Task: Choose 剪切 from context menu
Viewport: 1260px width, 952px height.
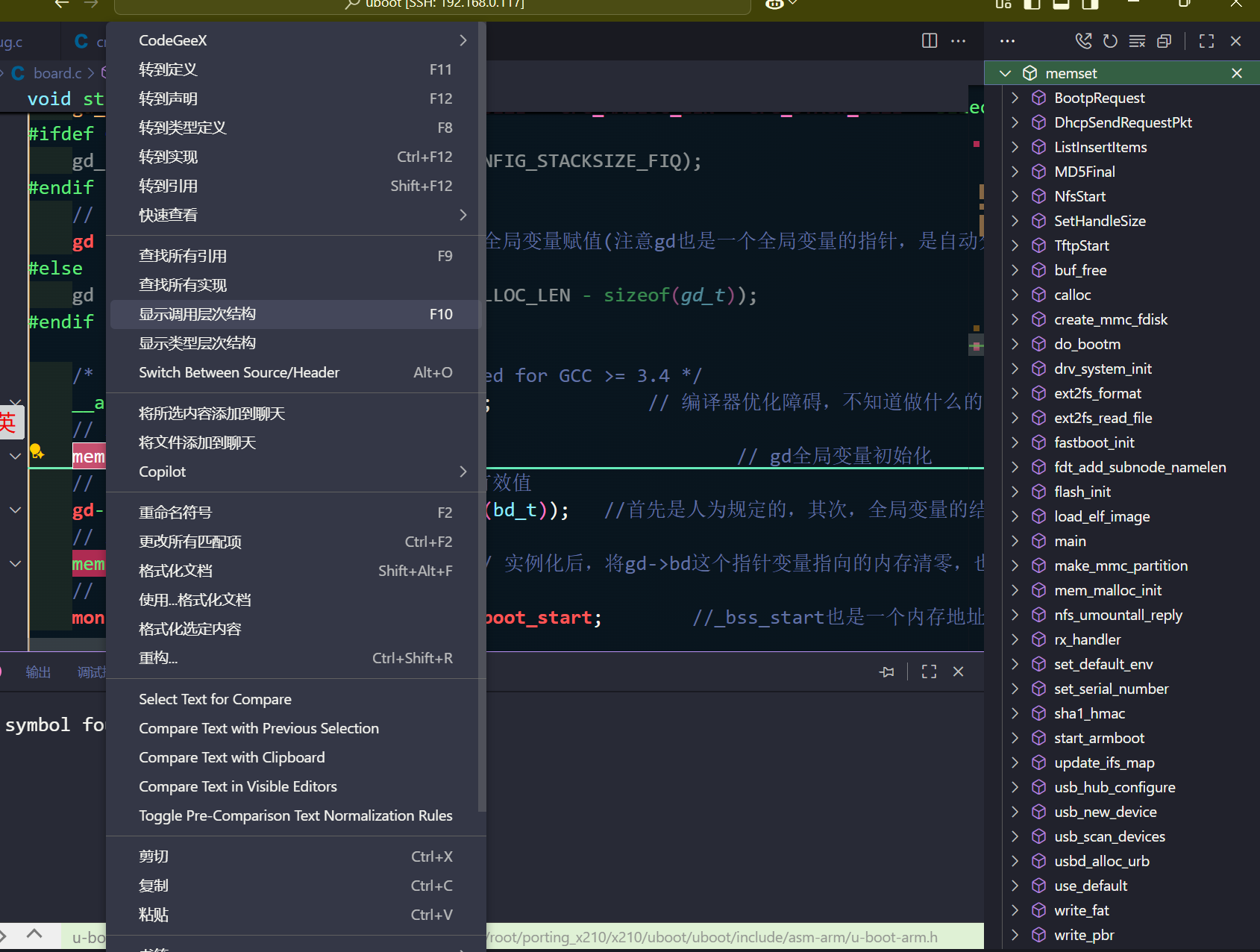Action: coord(295,857)
